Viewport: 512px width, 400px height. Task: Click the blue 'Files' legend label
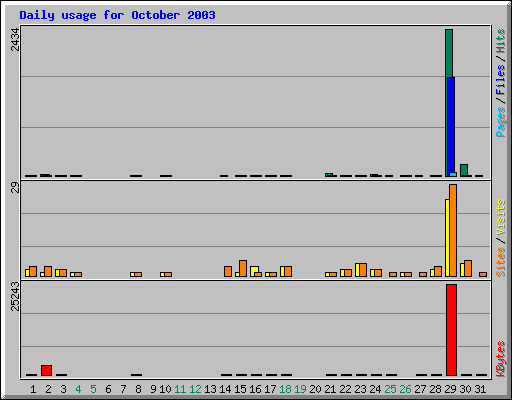point(500,80)
